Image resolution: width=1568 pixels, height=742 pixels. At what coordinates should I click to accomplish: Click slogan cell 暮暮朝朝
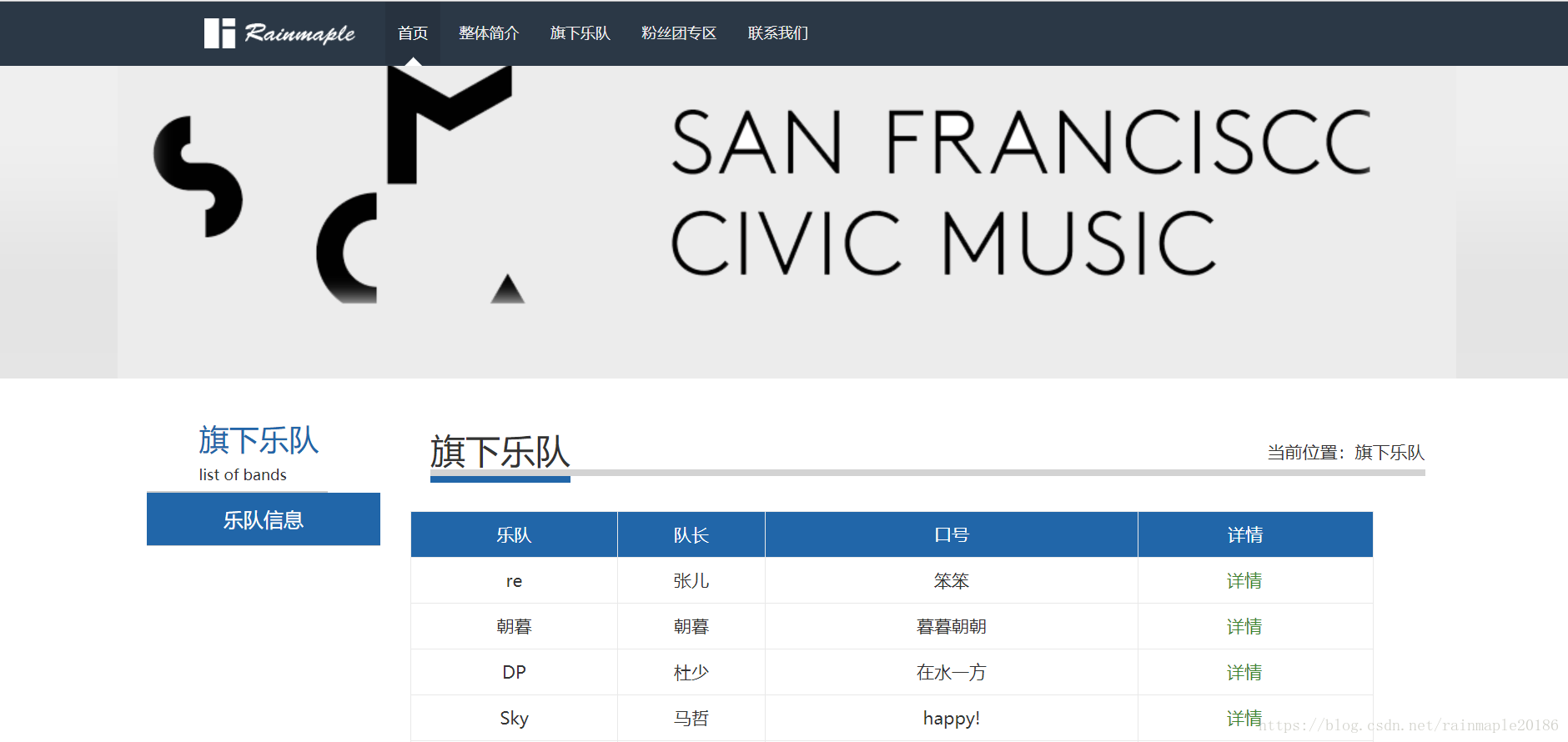coord(952,626)
